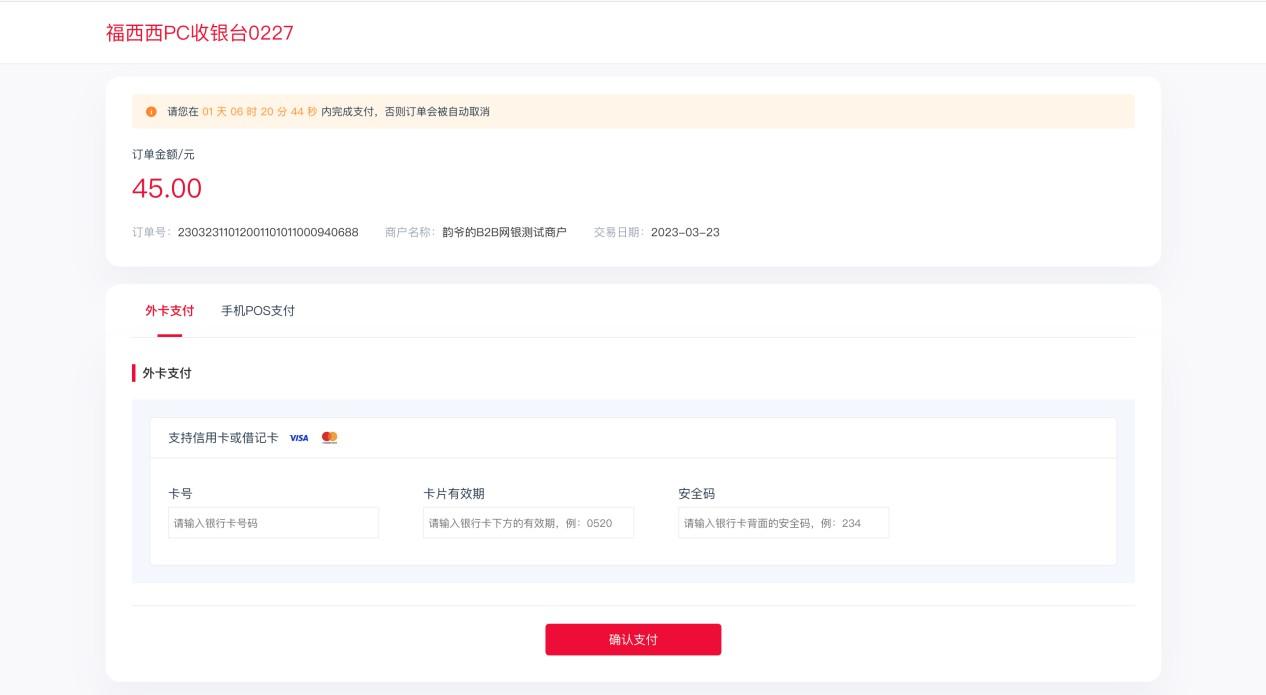Click the 福西西PC收银台0227 page title
This screenshot has height=695, width=1266.
click(x=200, y=33)
